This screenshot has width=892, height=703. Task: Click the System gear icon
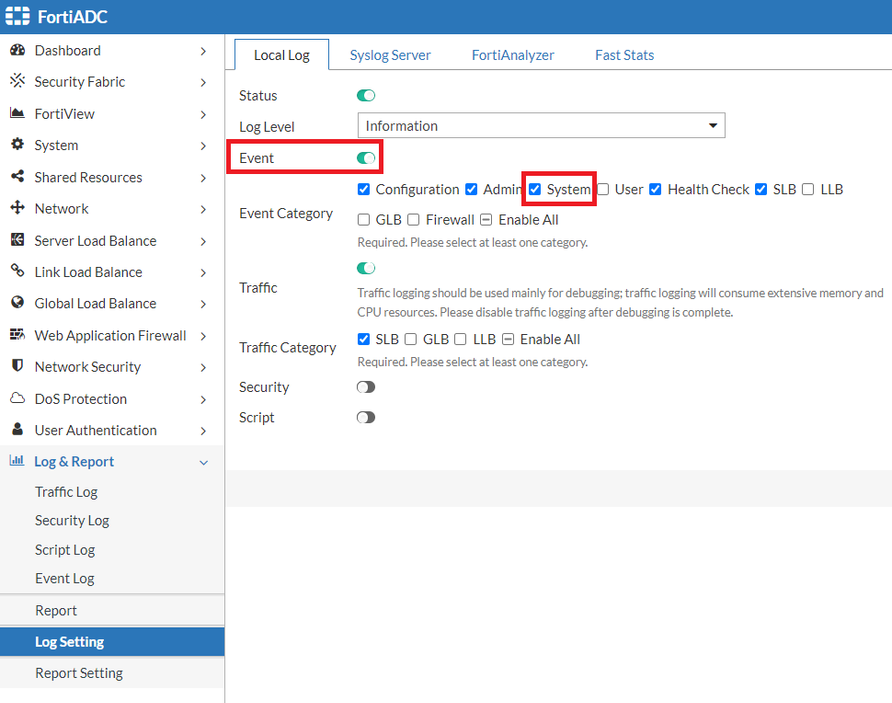point(18,144)
